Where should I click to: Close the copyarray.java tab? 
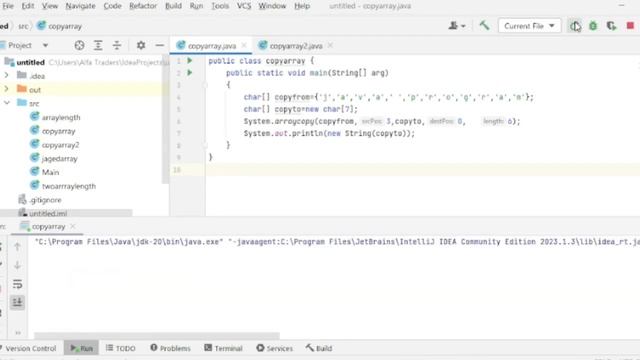(244, 46)
